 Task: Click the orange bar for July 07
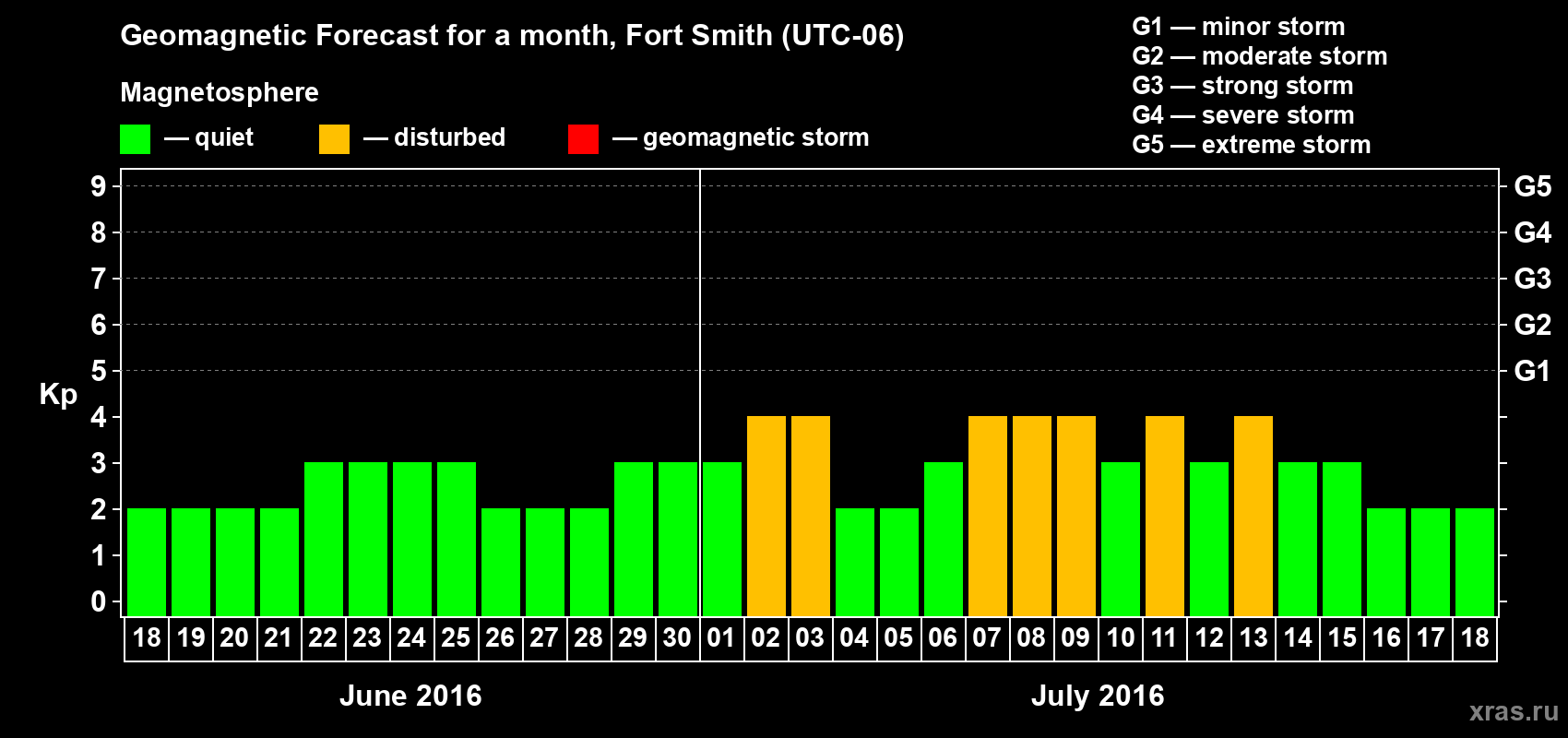[x=988, y=516]
